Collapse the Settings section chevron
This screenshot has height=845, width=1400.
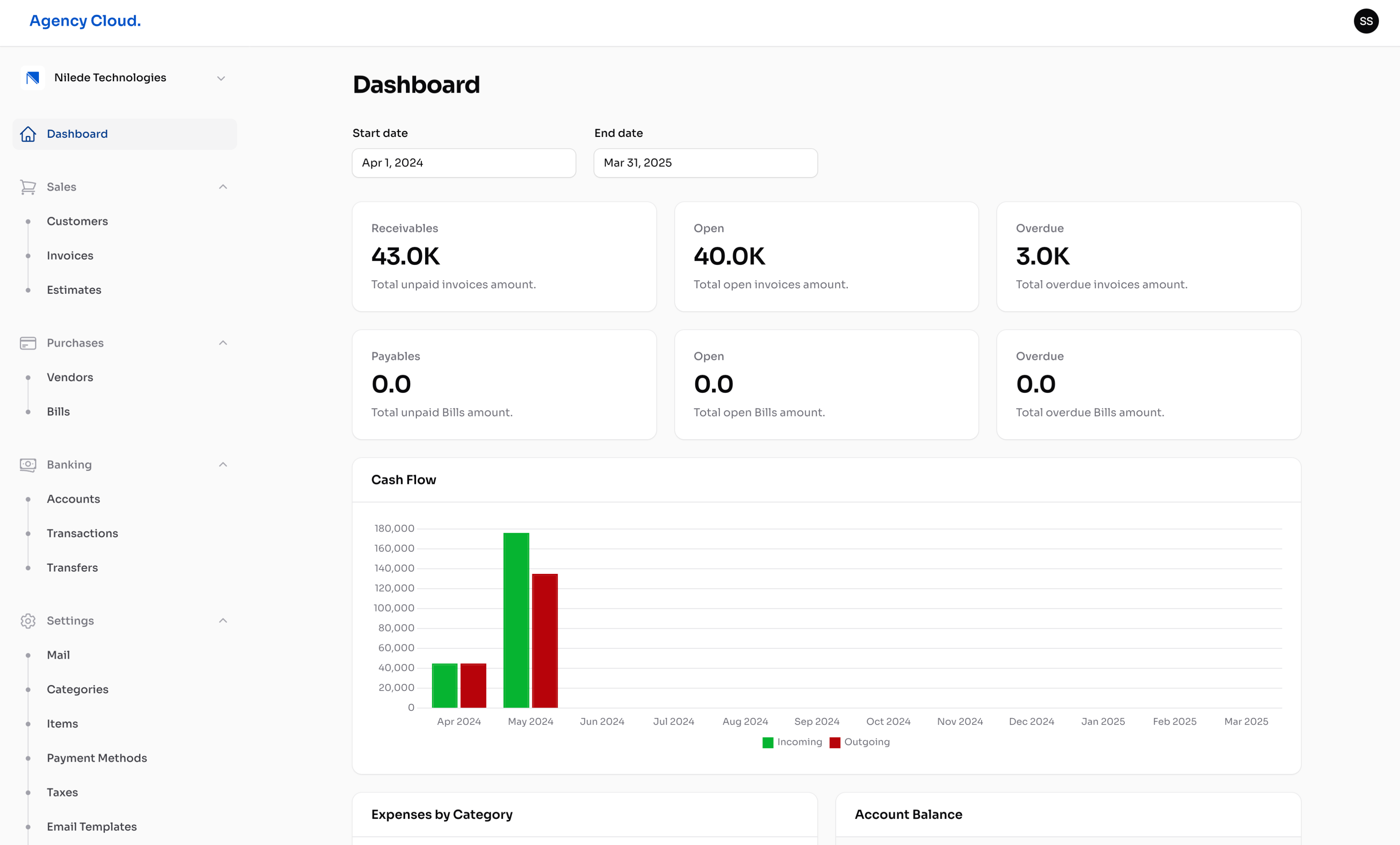point(223,621)
